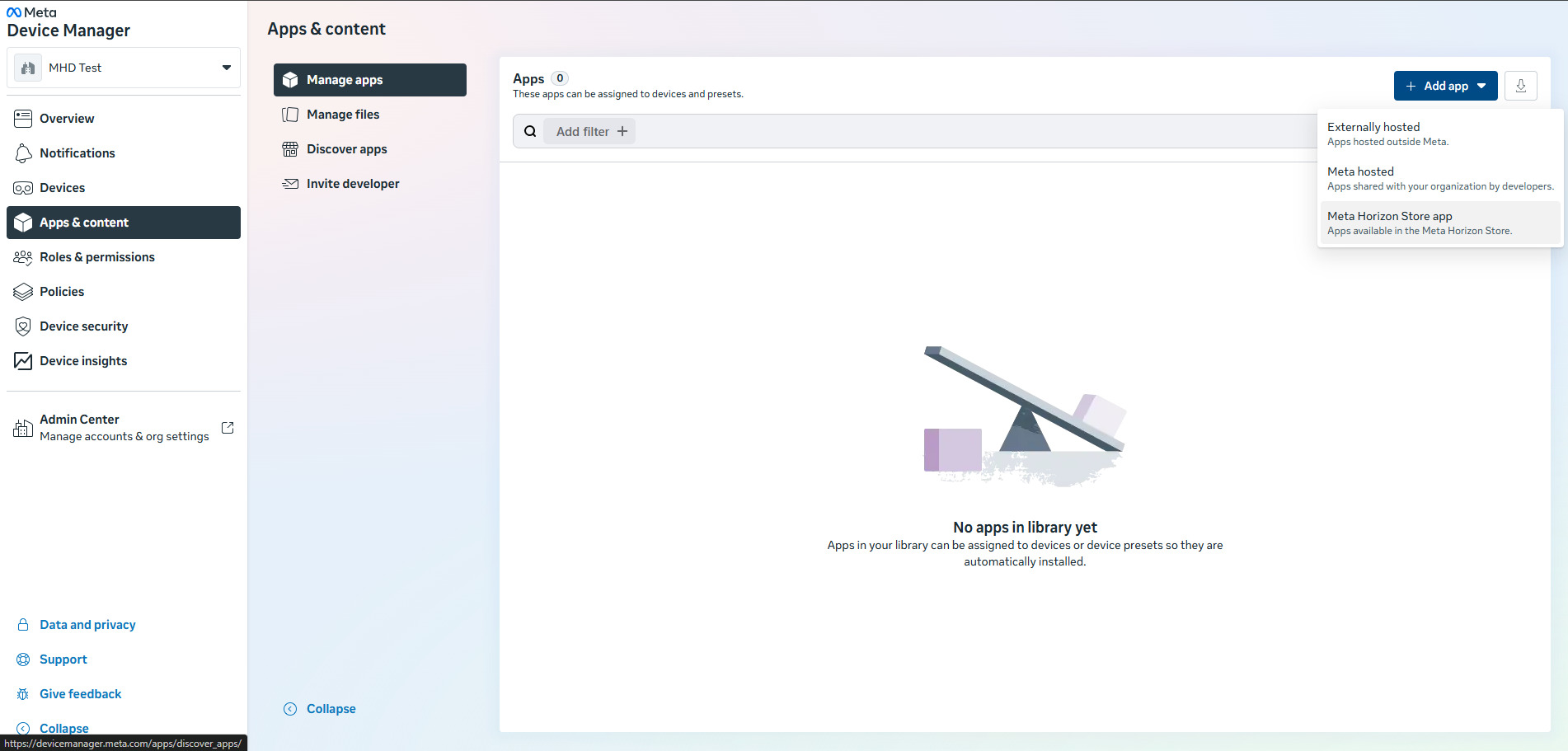Click the Overview sidebar icon
1568x751 pixels.
coord(23,119)
